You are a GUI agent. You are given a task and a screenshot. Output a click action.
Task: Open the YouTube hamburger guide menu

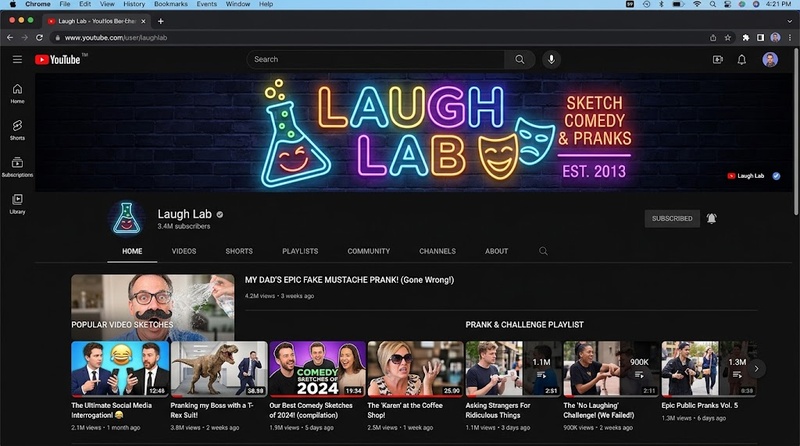[17, 60]
